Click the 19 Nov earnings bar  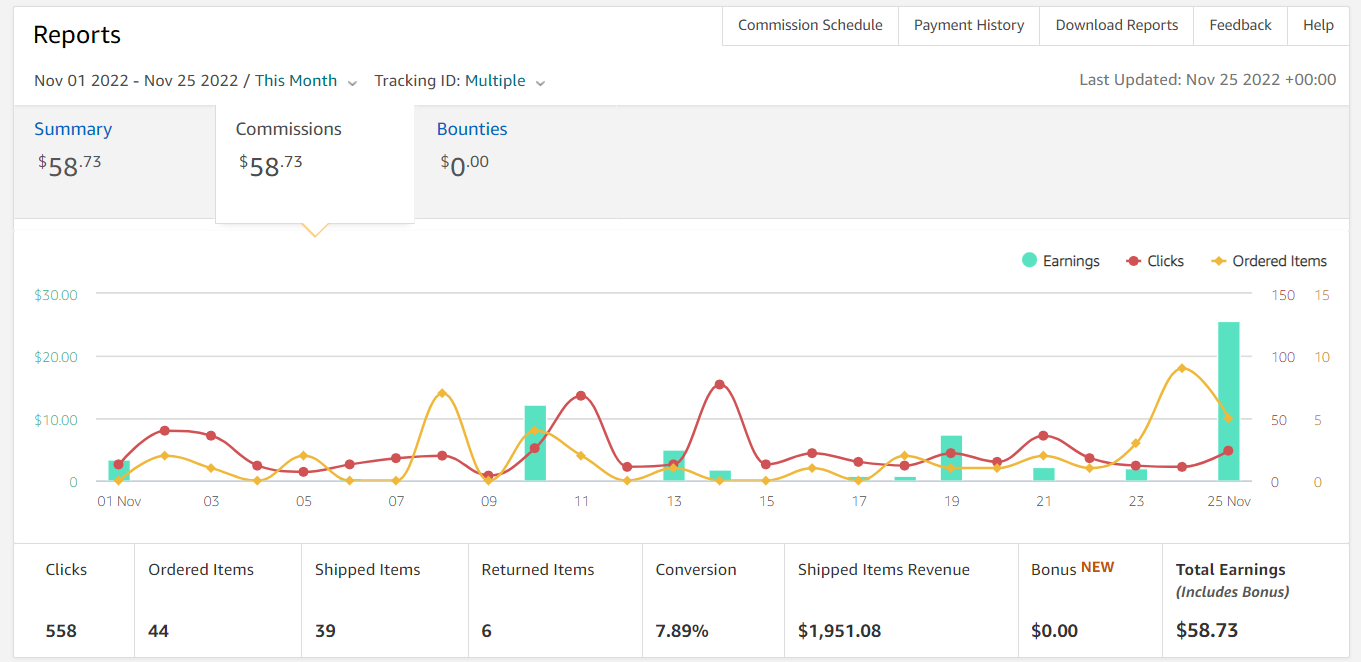[951, 458]
